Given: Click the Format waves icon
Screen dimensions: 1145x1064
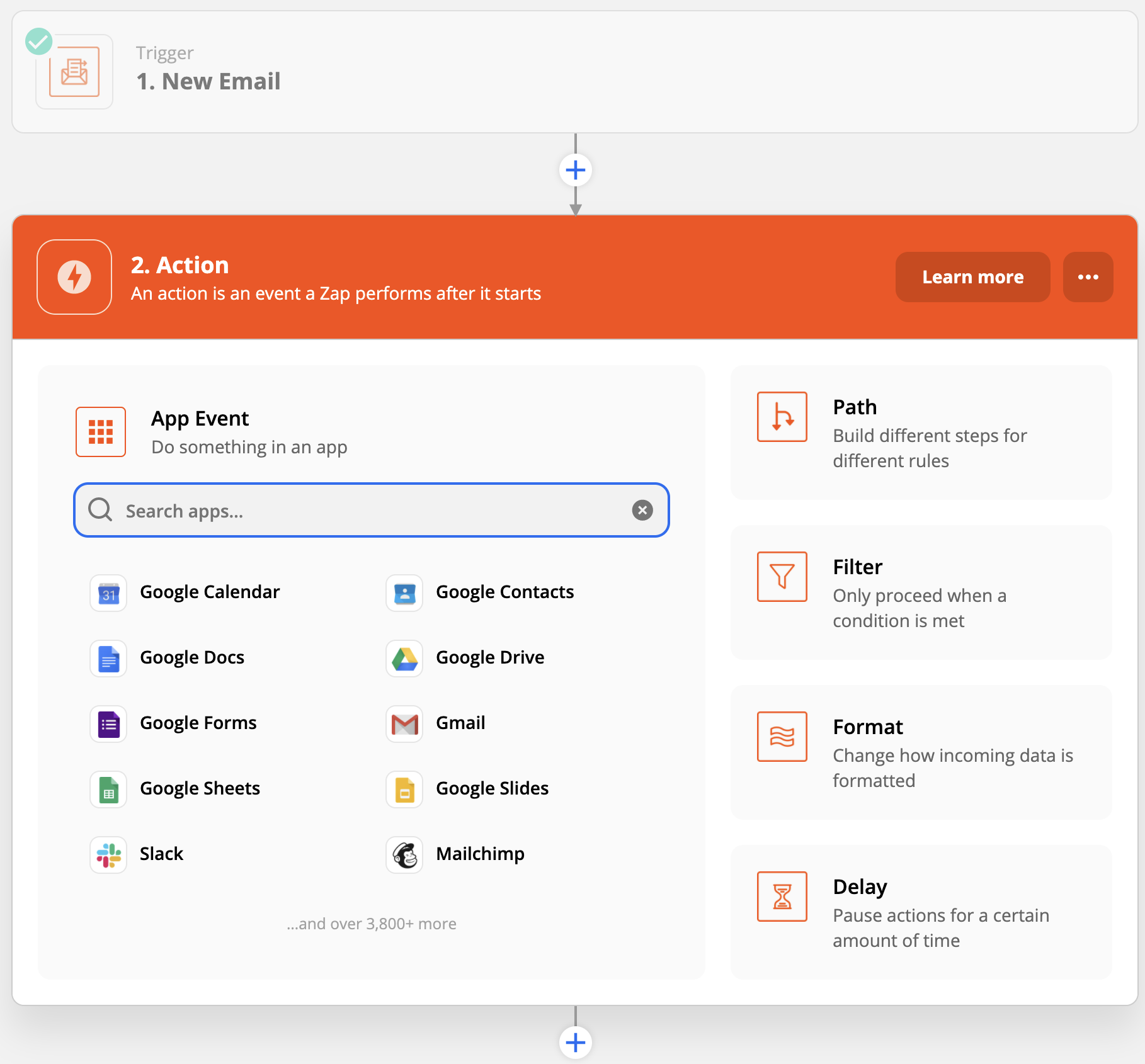Looking at the screenshot, I should [x=782, y=737].
